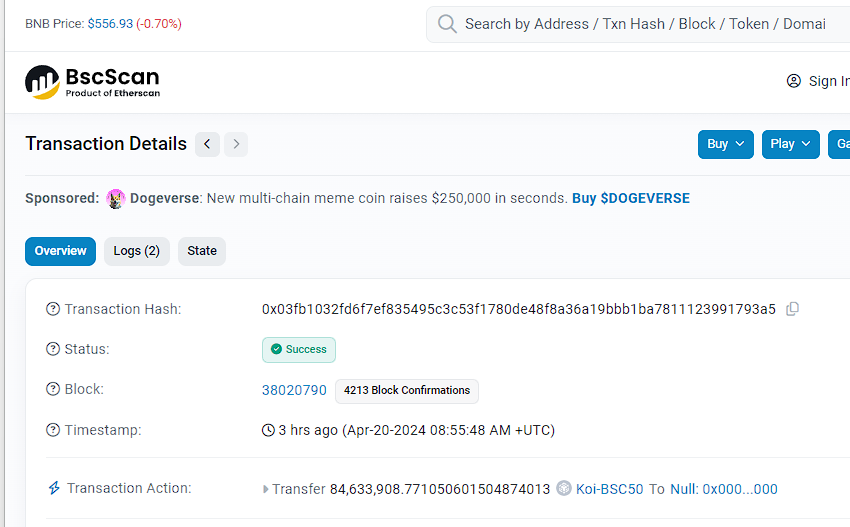Open the Null: 0x000...000 address link
Screen dimensions: 850x527
(x=724, y=489)
